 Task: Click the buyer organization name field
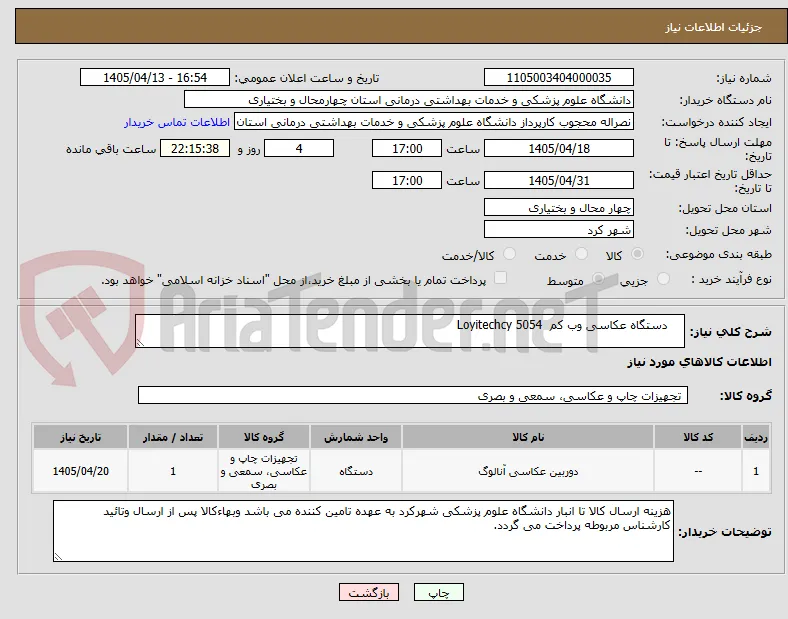tap(409, 99)
